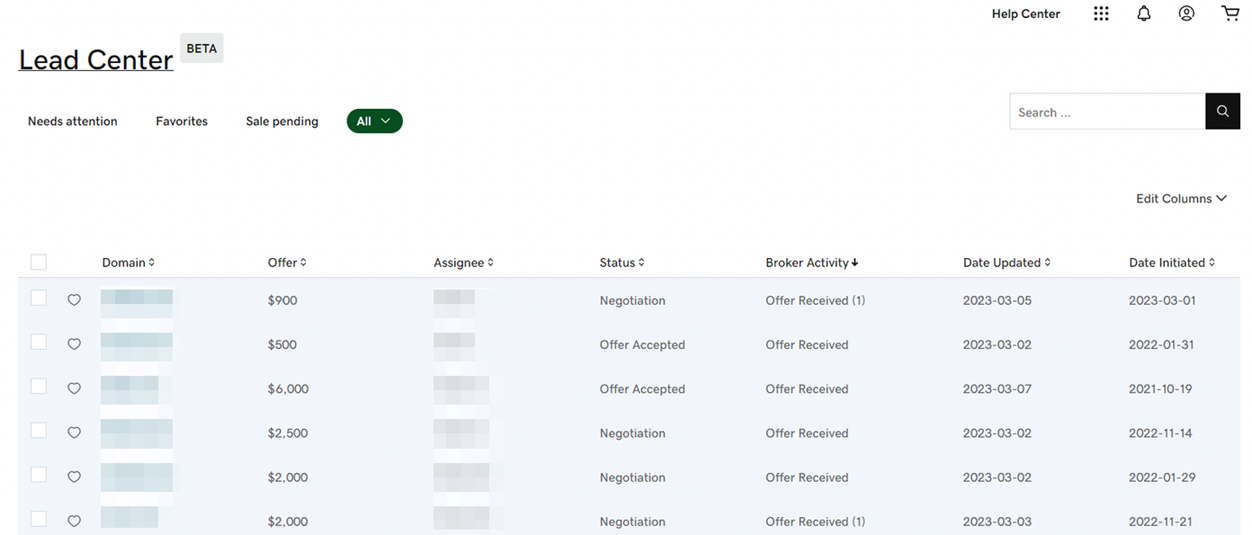Open the apps grid menu icon
The height and width of the screenshot is (535, 1252).
[x=1101, y=14]
